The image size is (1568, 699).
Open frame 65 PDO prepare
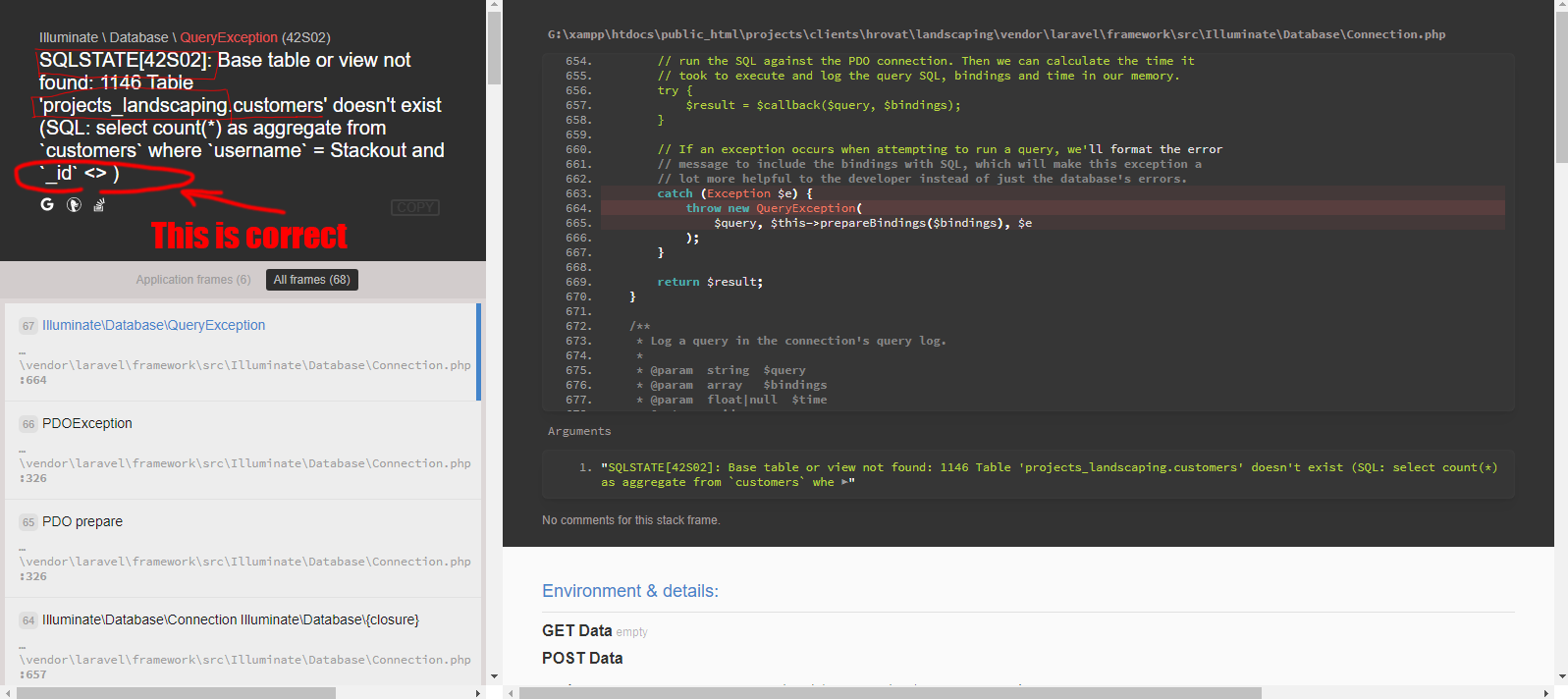coord(241,549)
